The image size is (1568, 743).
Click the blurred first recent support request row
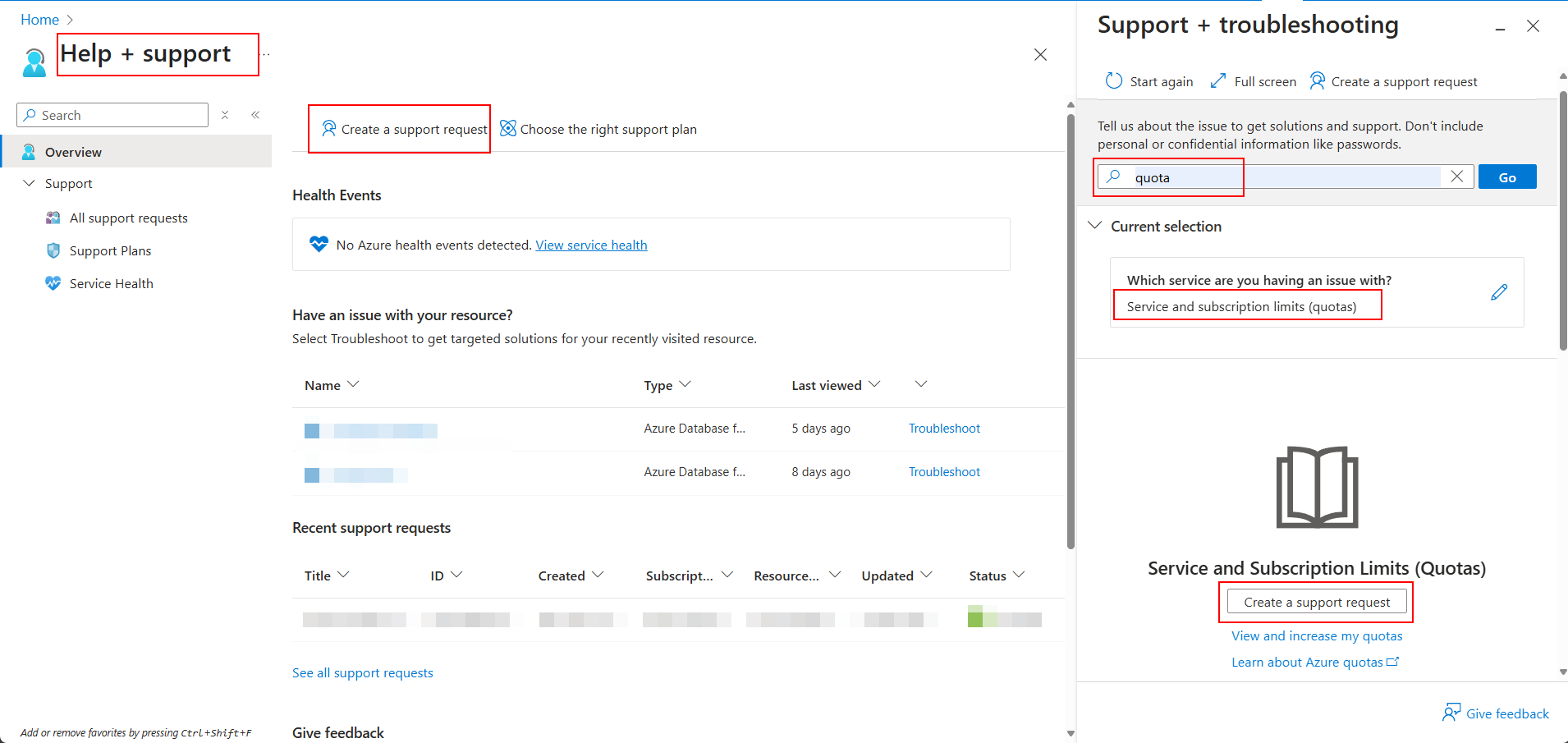[678, 620]
